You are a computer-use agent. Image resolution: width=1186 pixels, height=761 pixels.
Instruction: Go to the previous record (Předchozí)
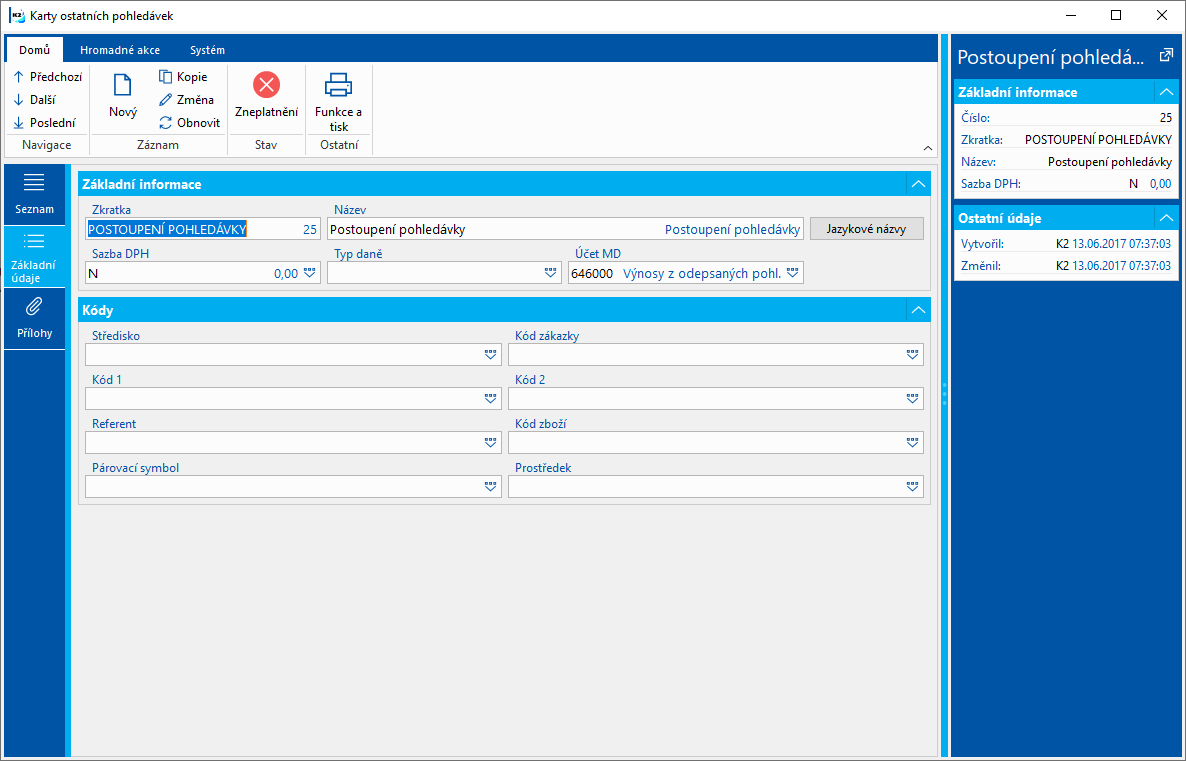(48, 76)
